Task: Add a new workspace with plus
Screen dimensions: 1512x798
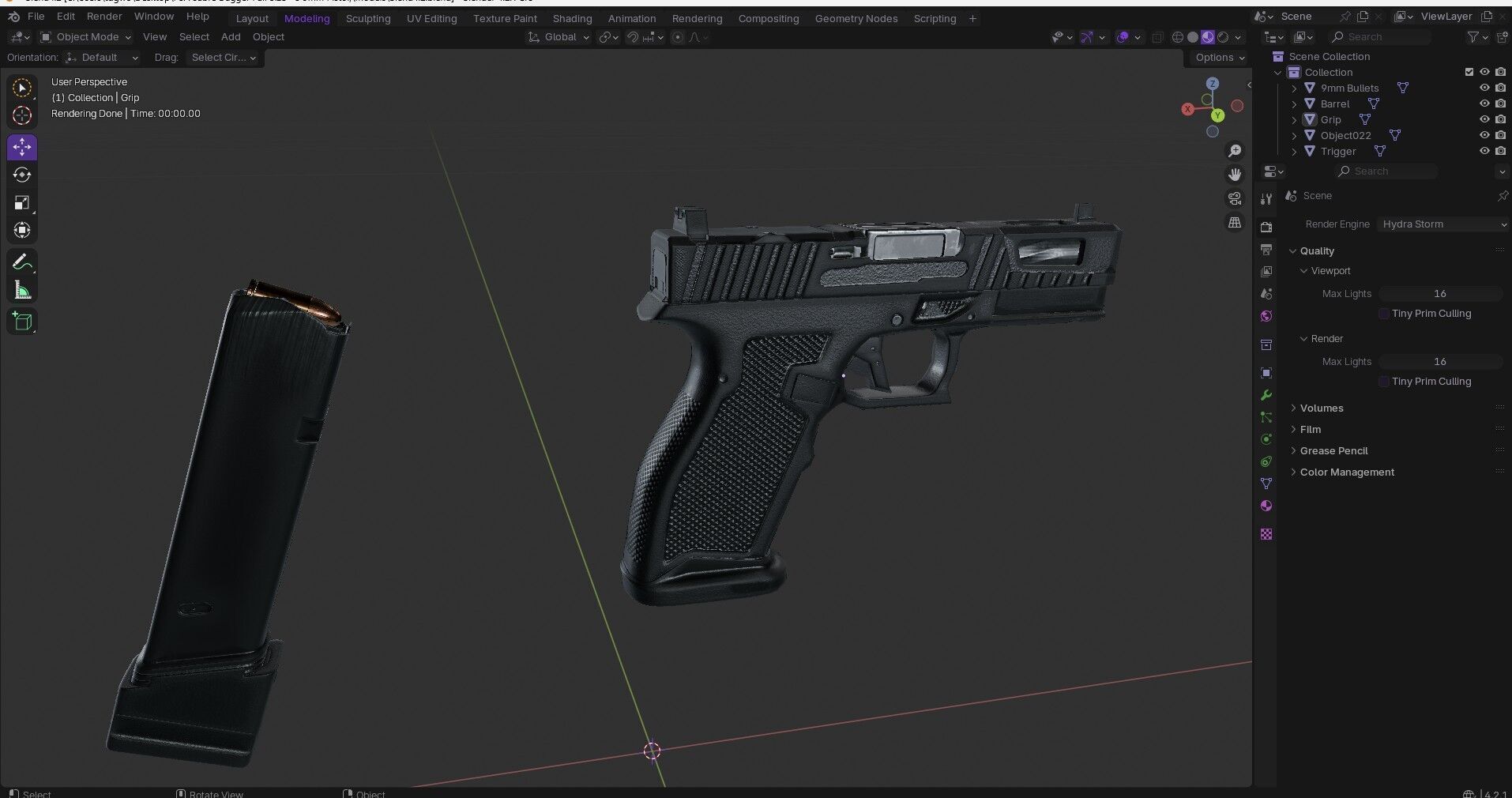Action: tap(972, 18)
